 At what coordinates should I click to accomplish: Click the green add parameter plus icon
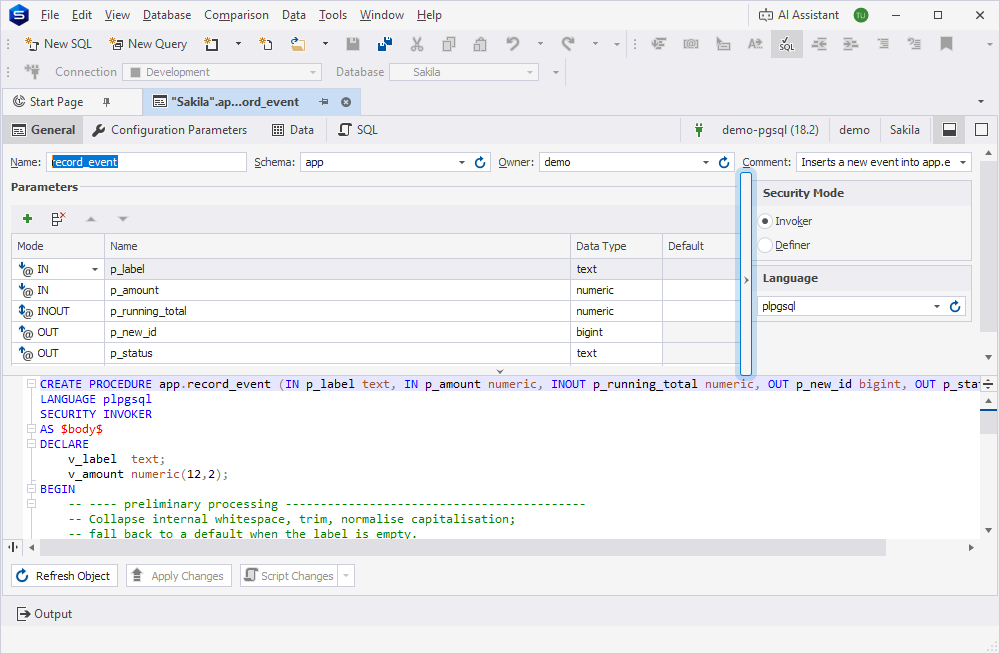click(27, 219)
